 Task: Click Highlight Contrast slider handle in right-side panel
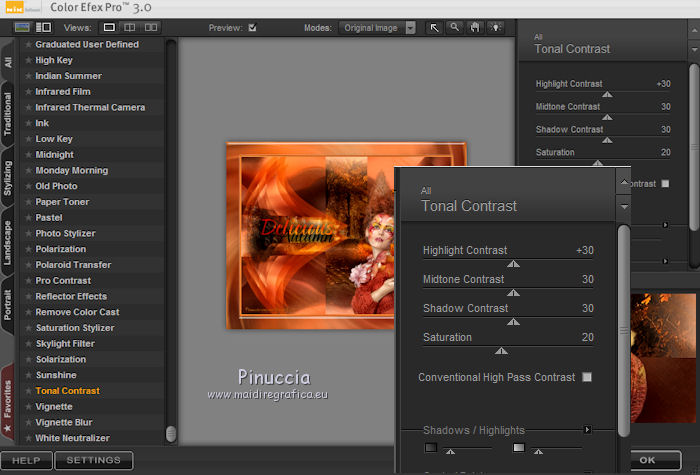[607, 95]
